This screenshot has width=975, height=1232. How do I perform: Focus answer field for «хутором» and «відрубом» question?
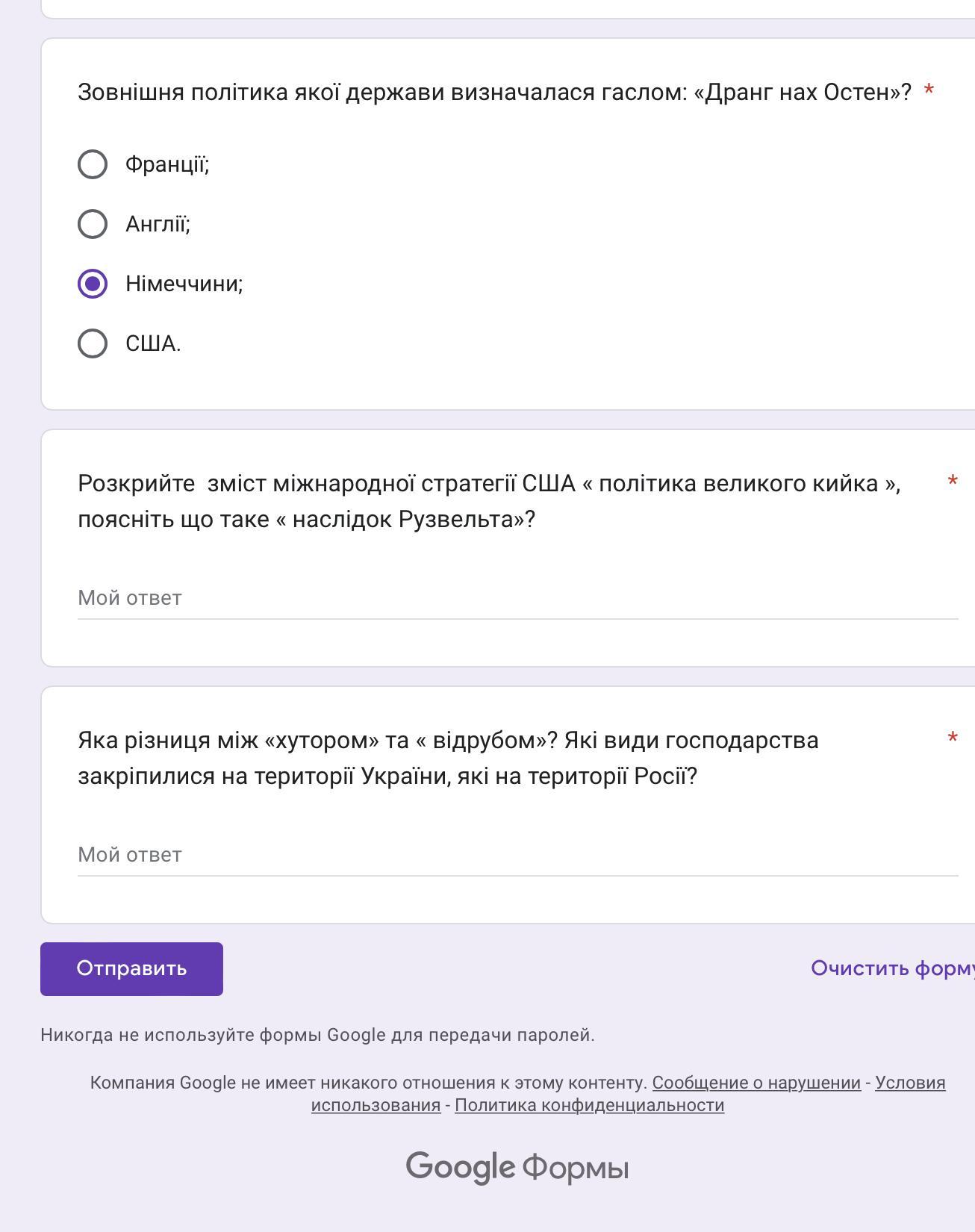[517, 855]
